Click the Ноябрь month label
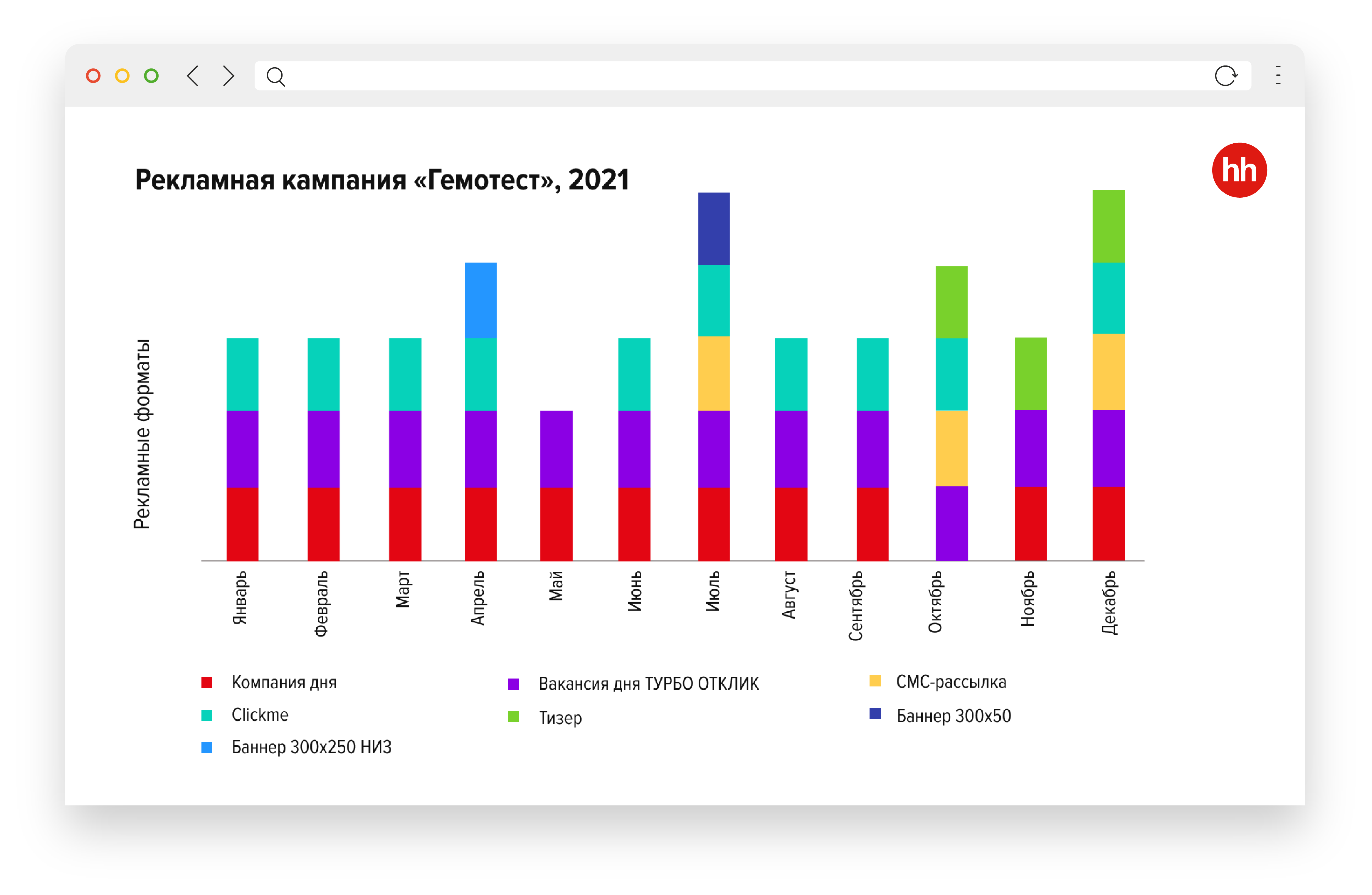 pos(1028,599)
